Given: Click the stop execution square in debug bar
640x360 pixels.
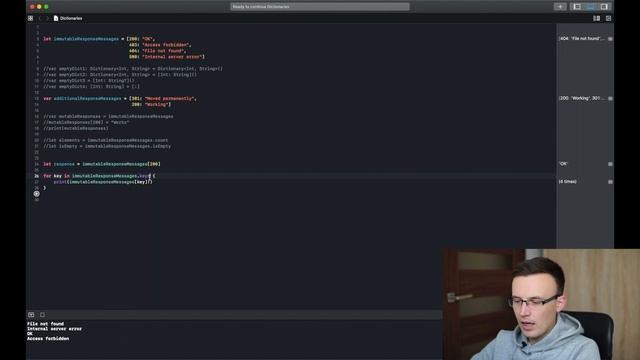Looking at the screenshot, I should point(42,315).
